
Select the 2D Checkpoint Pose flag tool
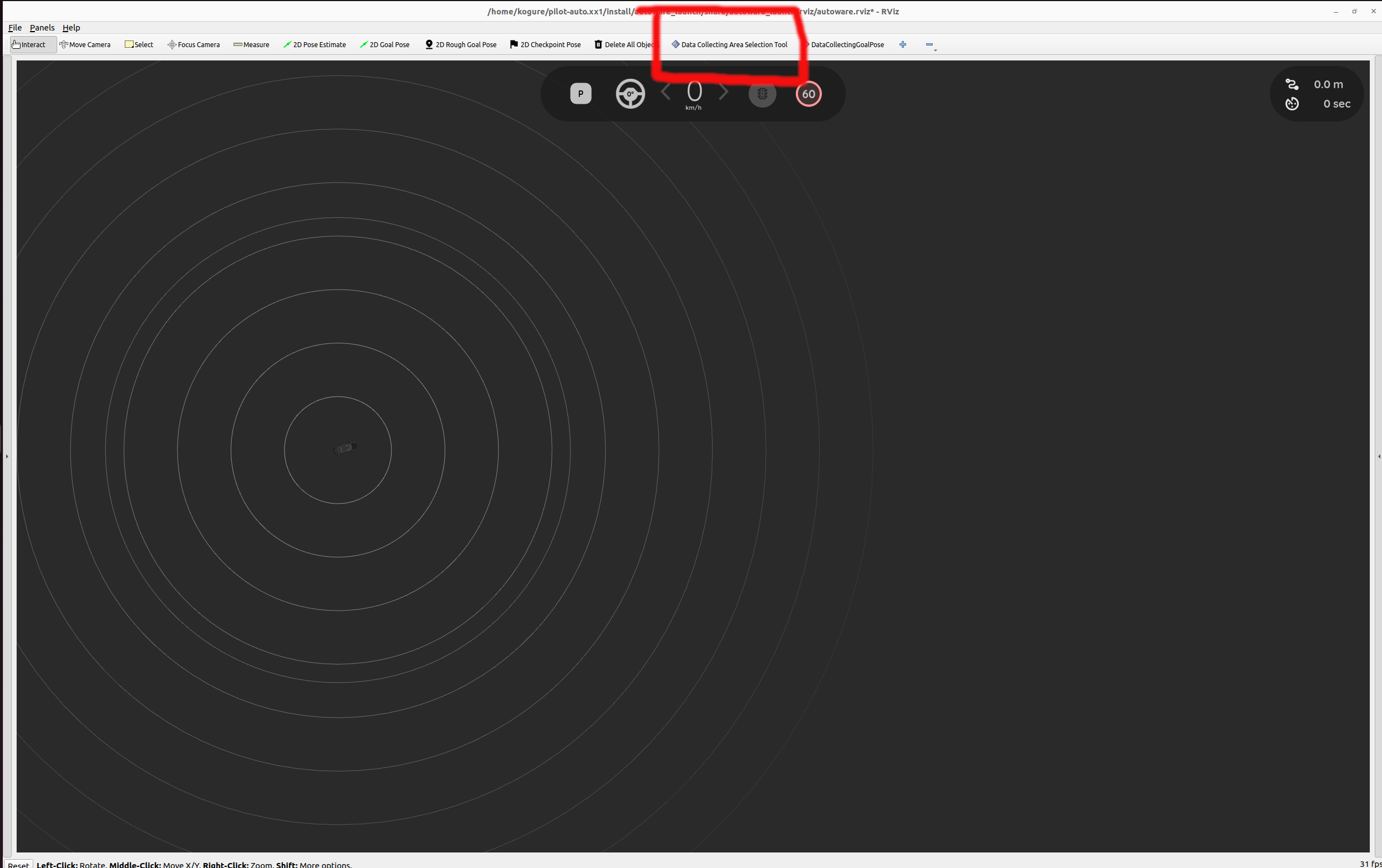click(x=545, y=45)
